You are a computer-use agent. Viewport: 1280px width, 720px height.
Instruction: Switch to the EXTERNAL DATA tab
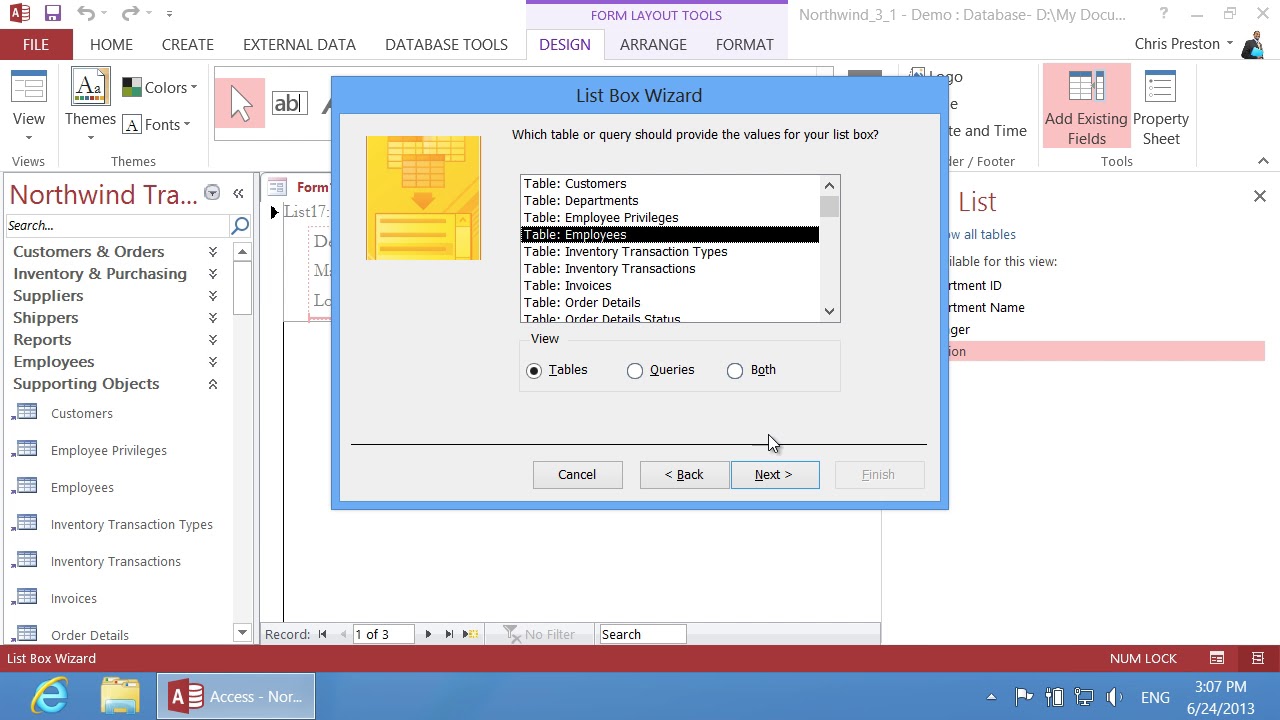(x=299, y=44)
